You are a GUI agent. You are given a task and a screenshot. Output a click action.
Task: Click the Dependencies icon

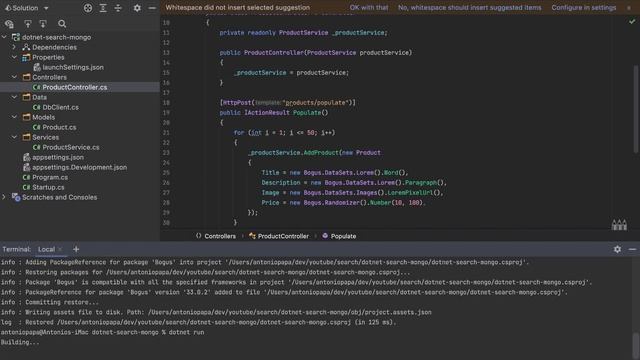(26, 47)
